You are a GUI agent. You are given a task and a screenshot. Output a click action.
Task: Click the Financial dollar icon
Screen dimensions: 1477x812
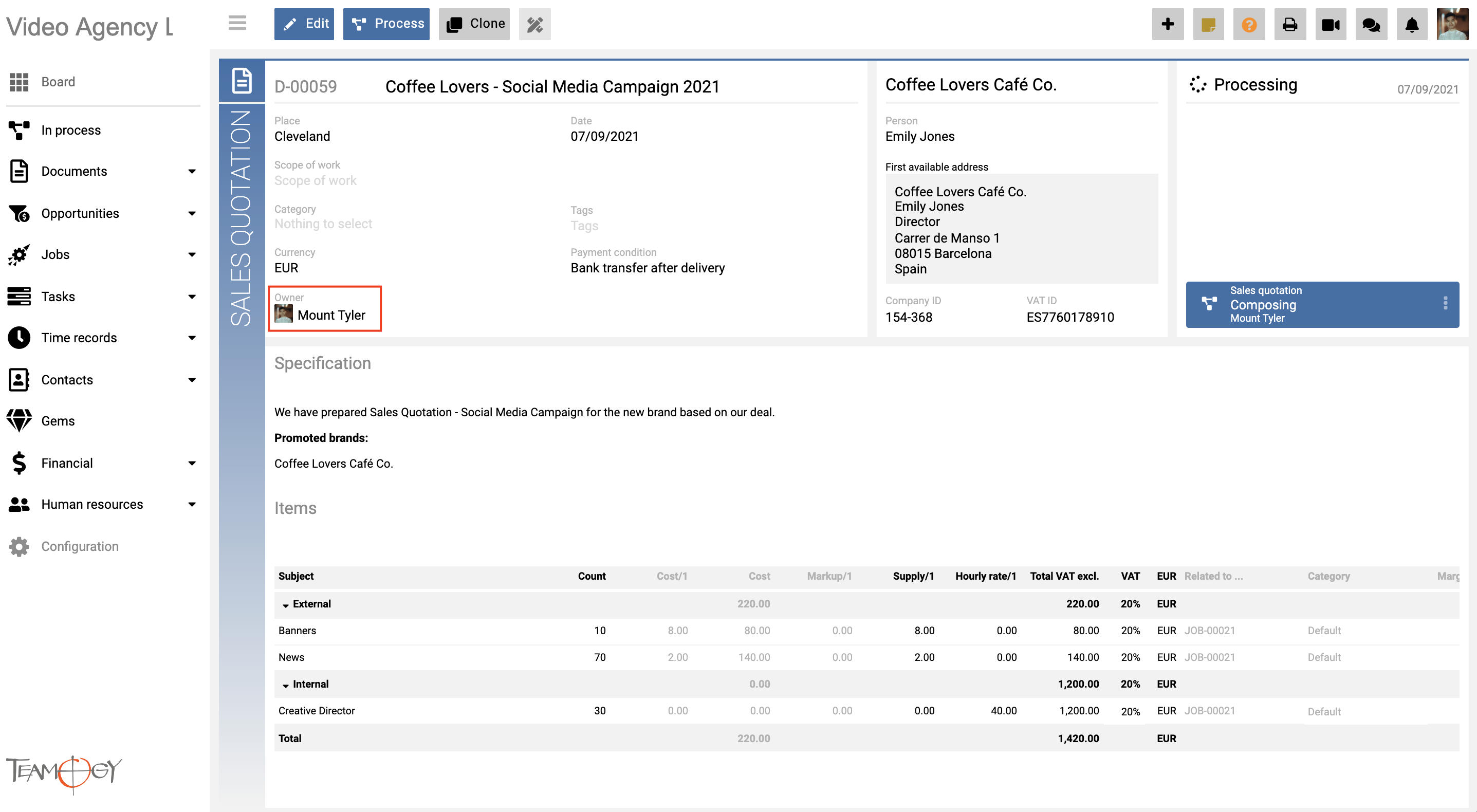[x=19, y=463]
